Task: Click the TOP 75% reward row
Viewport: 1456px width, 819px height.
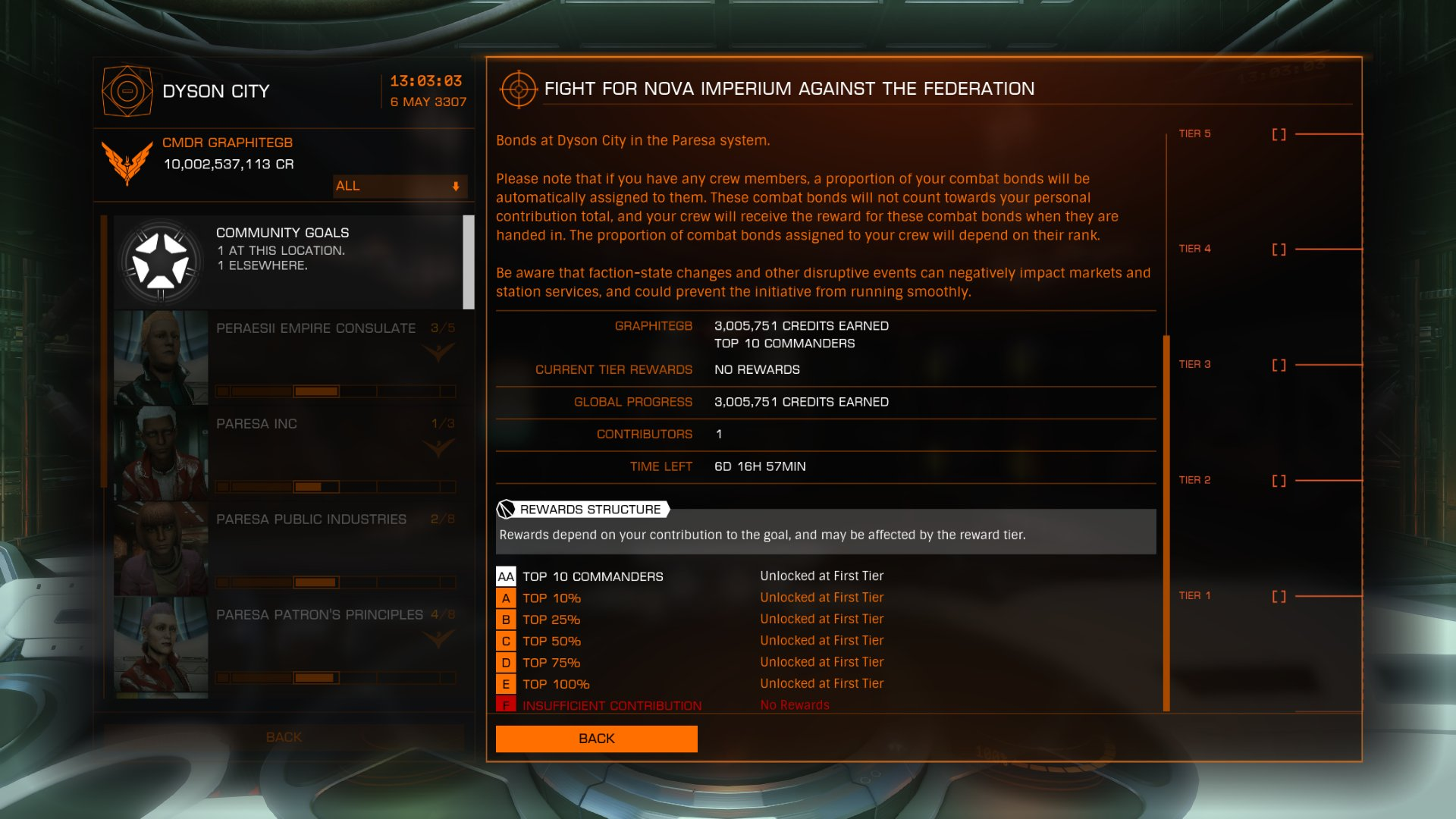Action: pyautogui.click(x=826, y=663)
